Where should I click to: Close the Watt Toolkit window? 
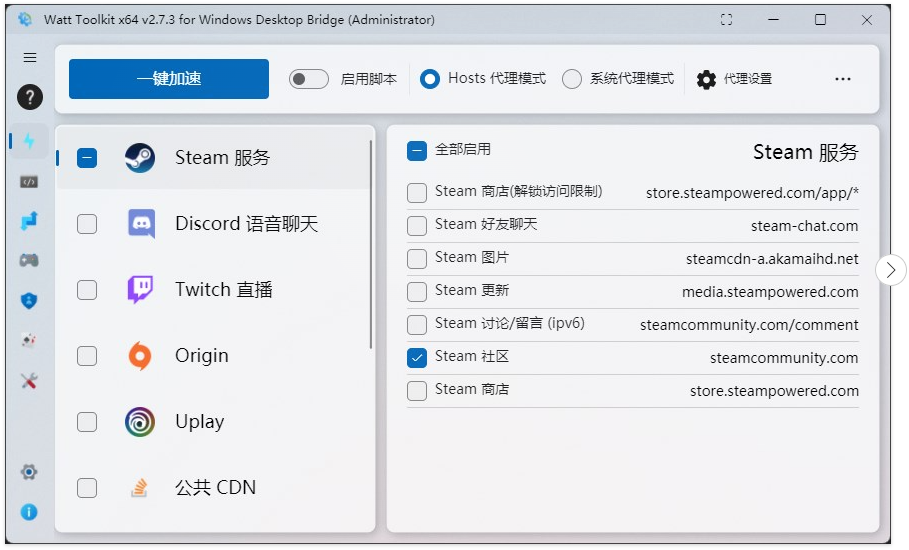coord(867,20)
